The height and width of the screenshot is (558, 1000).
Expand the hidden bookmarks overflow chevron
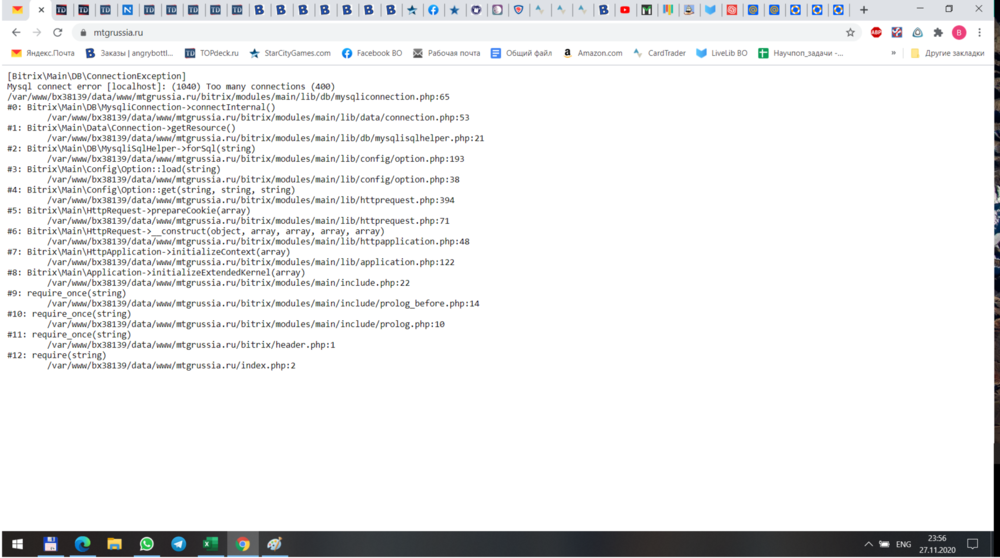pyautogui.click(x=893, y=53)
